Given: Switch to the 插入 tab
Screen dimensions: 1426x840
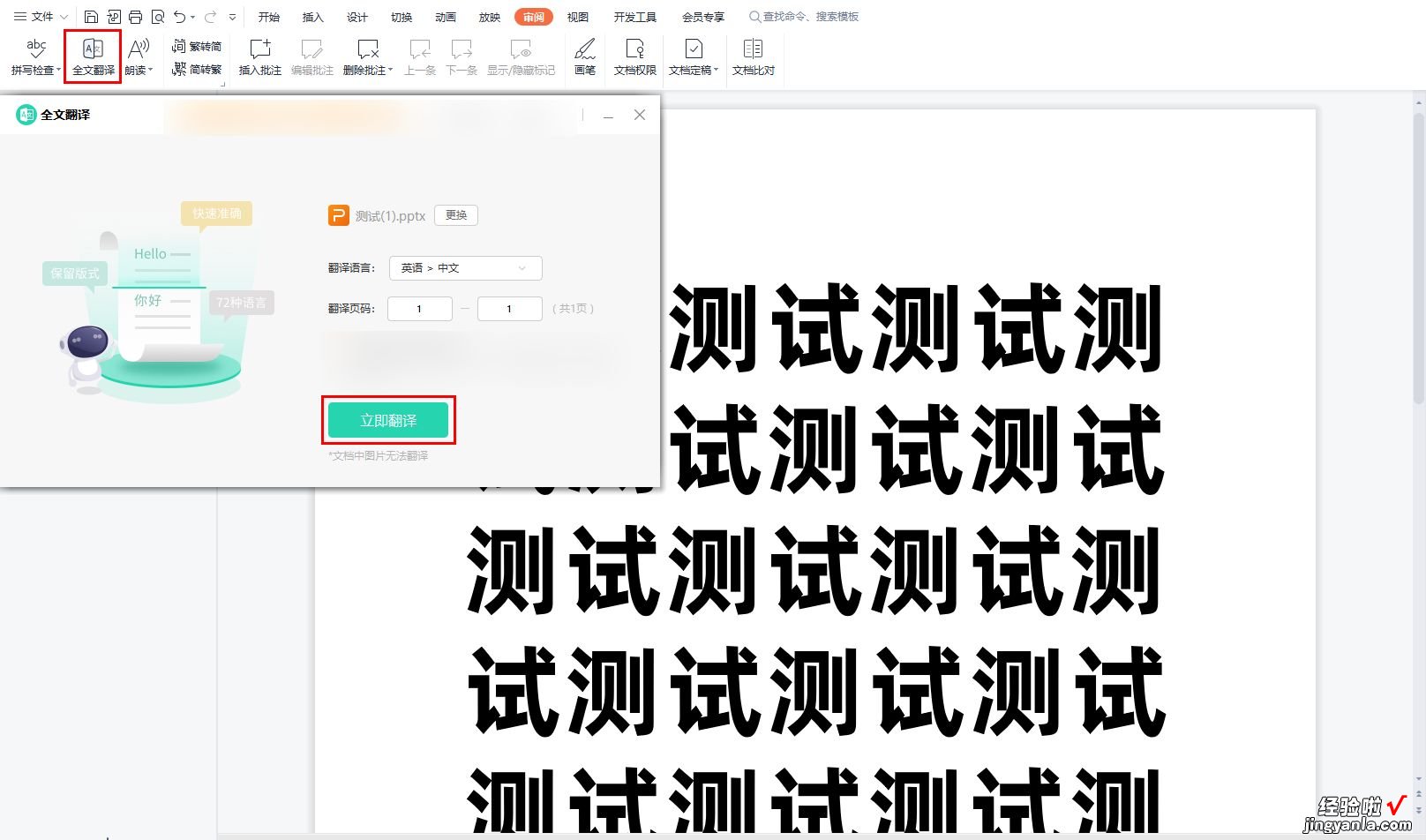Looking at the screenshot, I should (313, 17).
